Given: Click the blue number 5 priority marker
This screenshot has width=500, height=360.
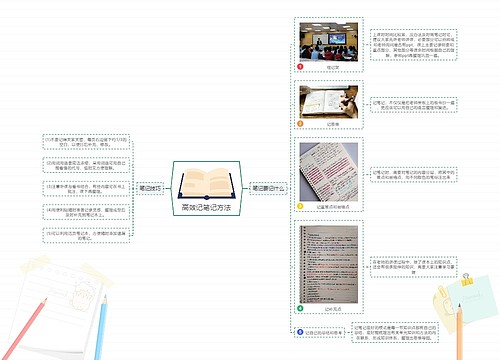Looking at the screenshot, I should pos(300,332).
